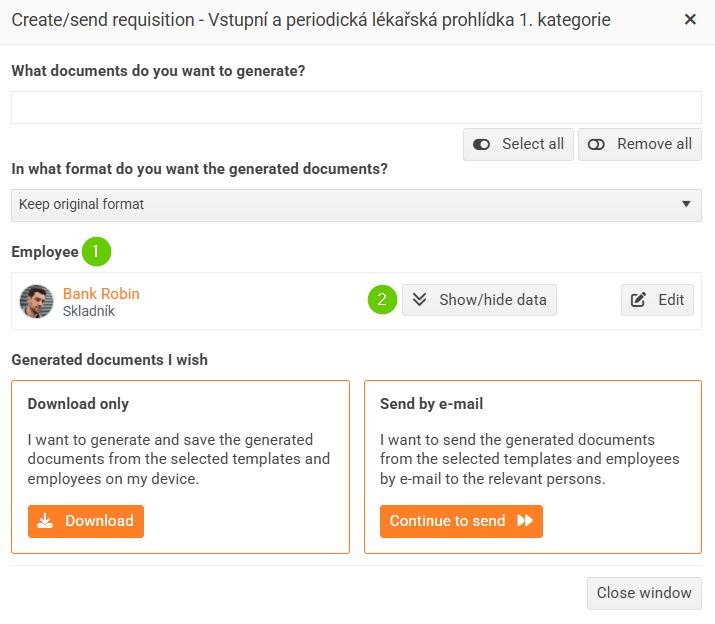Image resolution: width=715 pixels, height=624 pixels.
Task: Toggle Remove all documents
Action: pos(640,144)
